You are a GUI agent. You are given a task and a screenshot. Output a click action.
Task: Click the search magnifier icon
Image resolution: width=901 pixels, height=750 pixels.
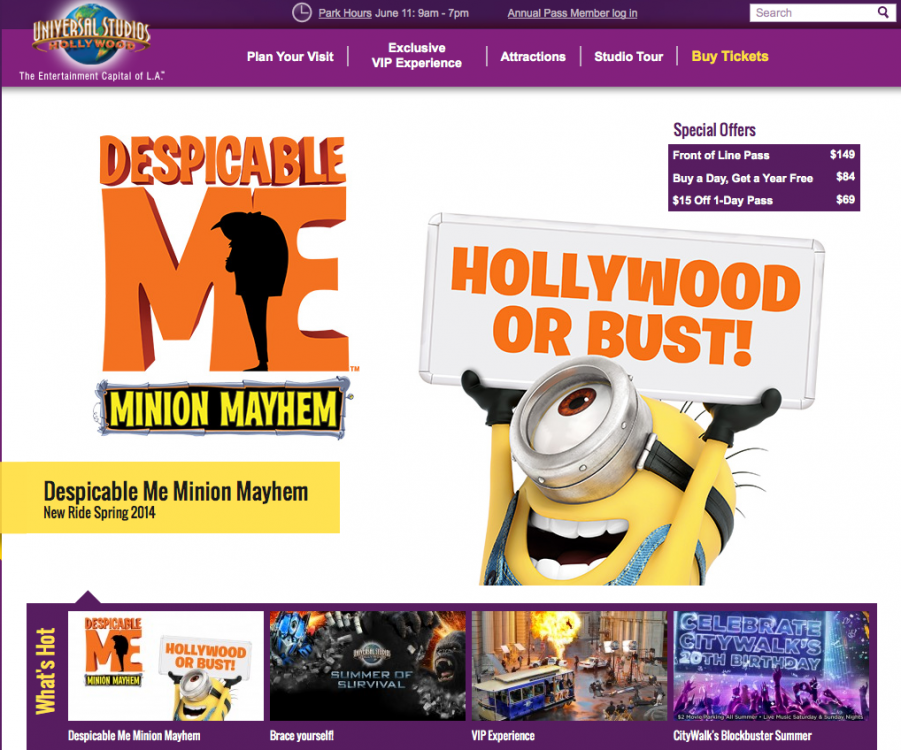click(881, 13)
